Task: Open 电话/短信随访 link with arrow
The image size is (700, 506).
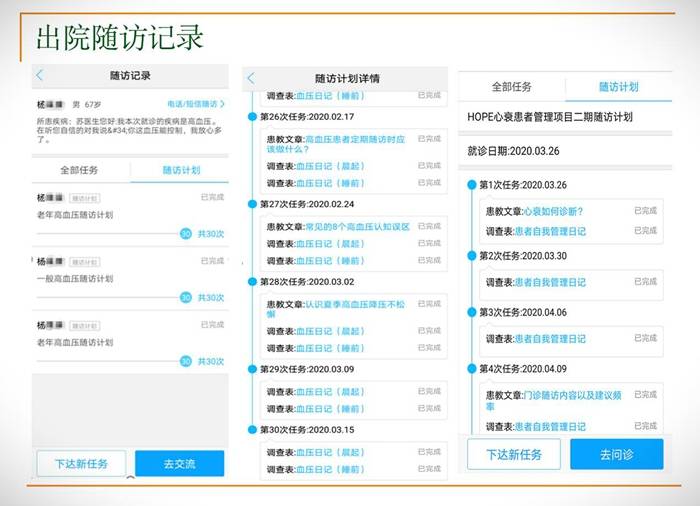Action: point(196,104)
